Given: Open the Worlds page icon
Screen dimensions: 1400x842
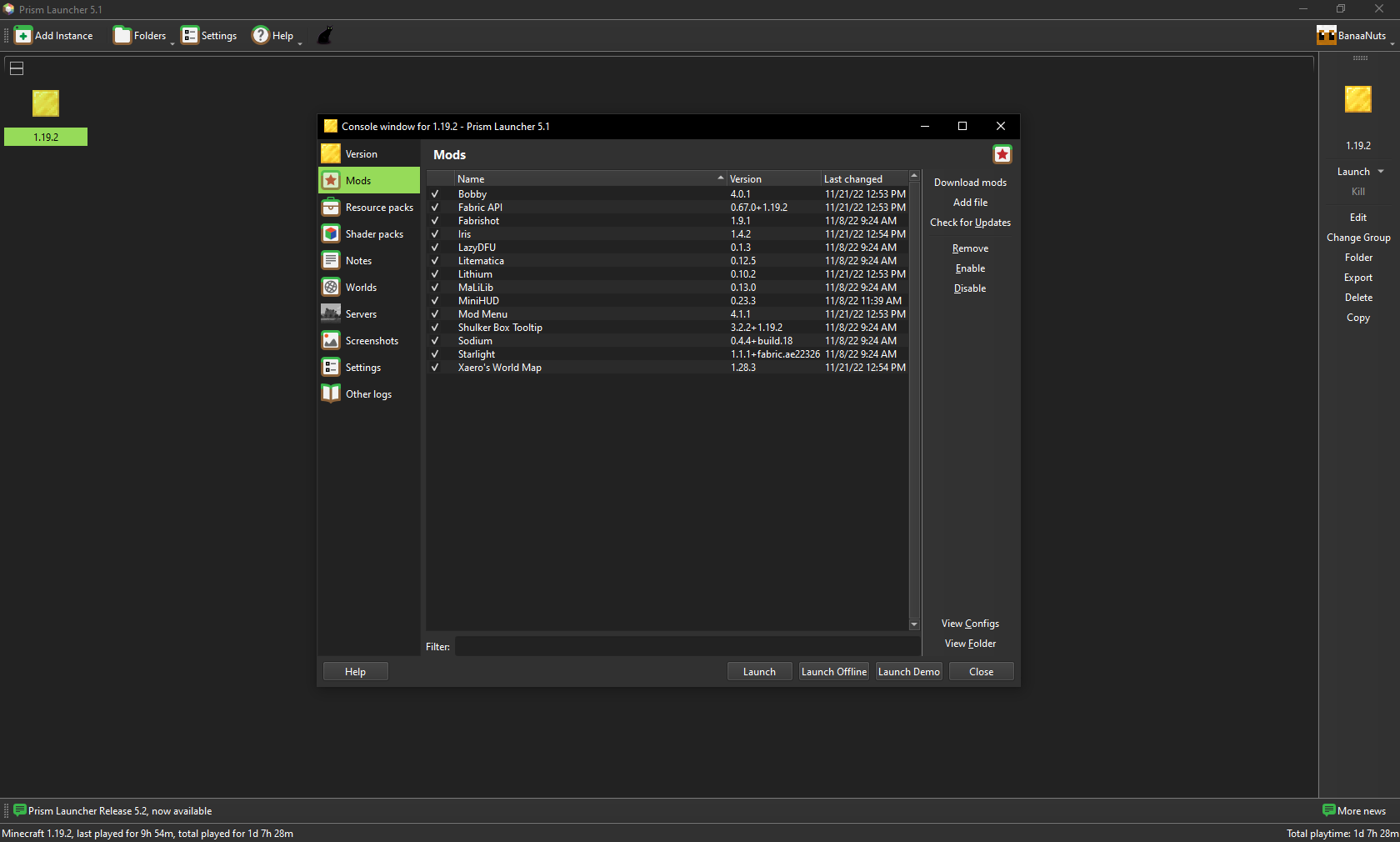Looking at the screenshot, I should click(x=331, y=288).
